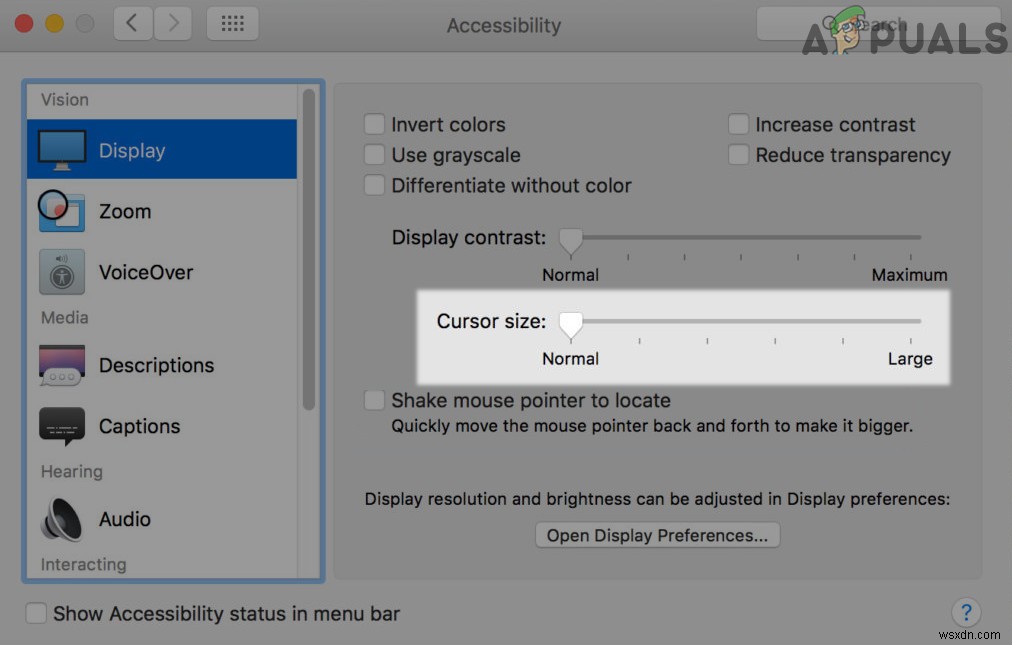Click the Show All grid icon

pos(232,23)
